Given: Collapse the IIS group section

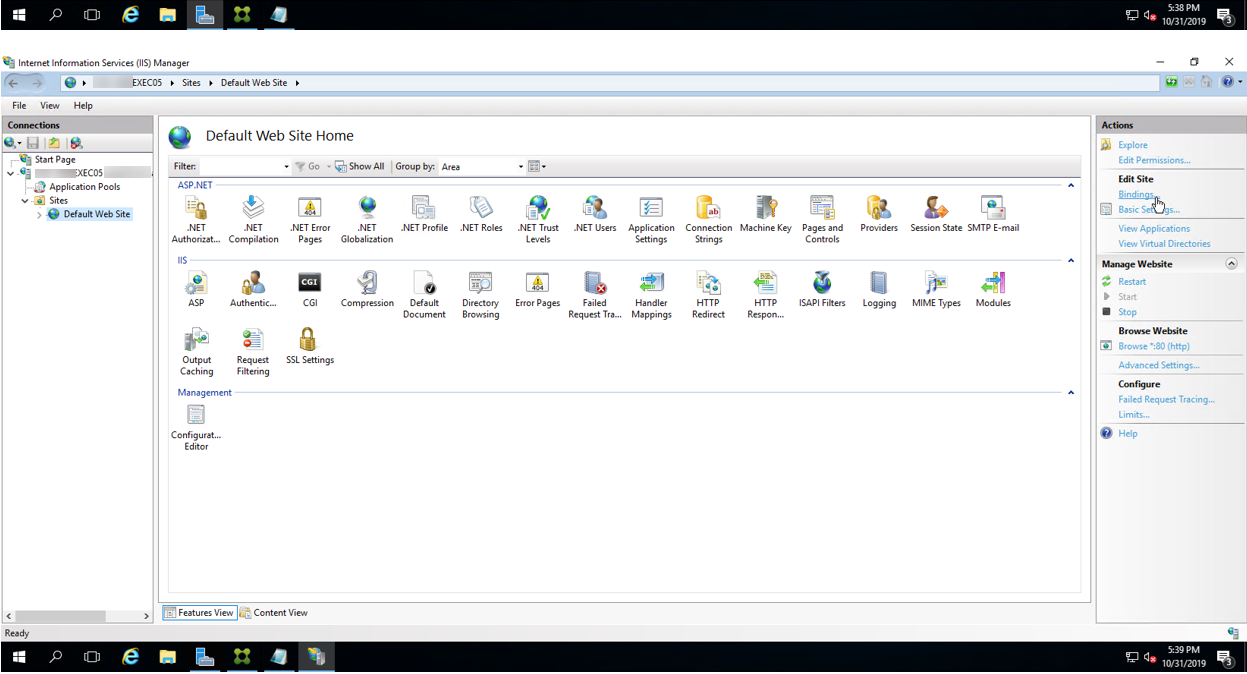Looking at the screenshot, I should 1071,260.
